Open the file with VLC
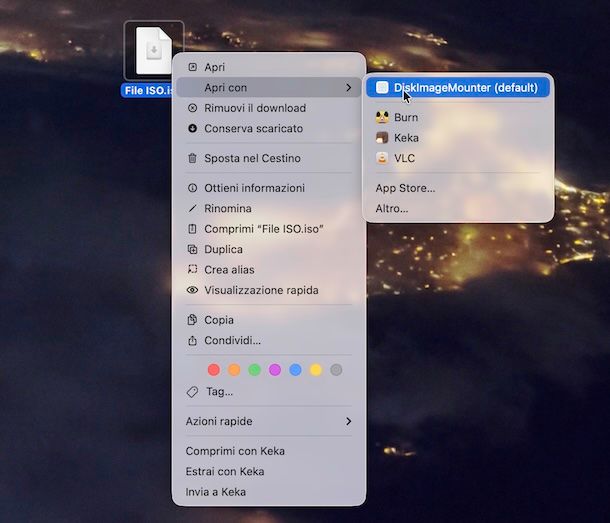This screenshot has width=610, height=523. [458, 158]
